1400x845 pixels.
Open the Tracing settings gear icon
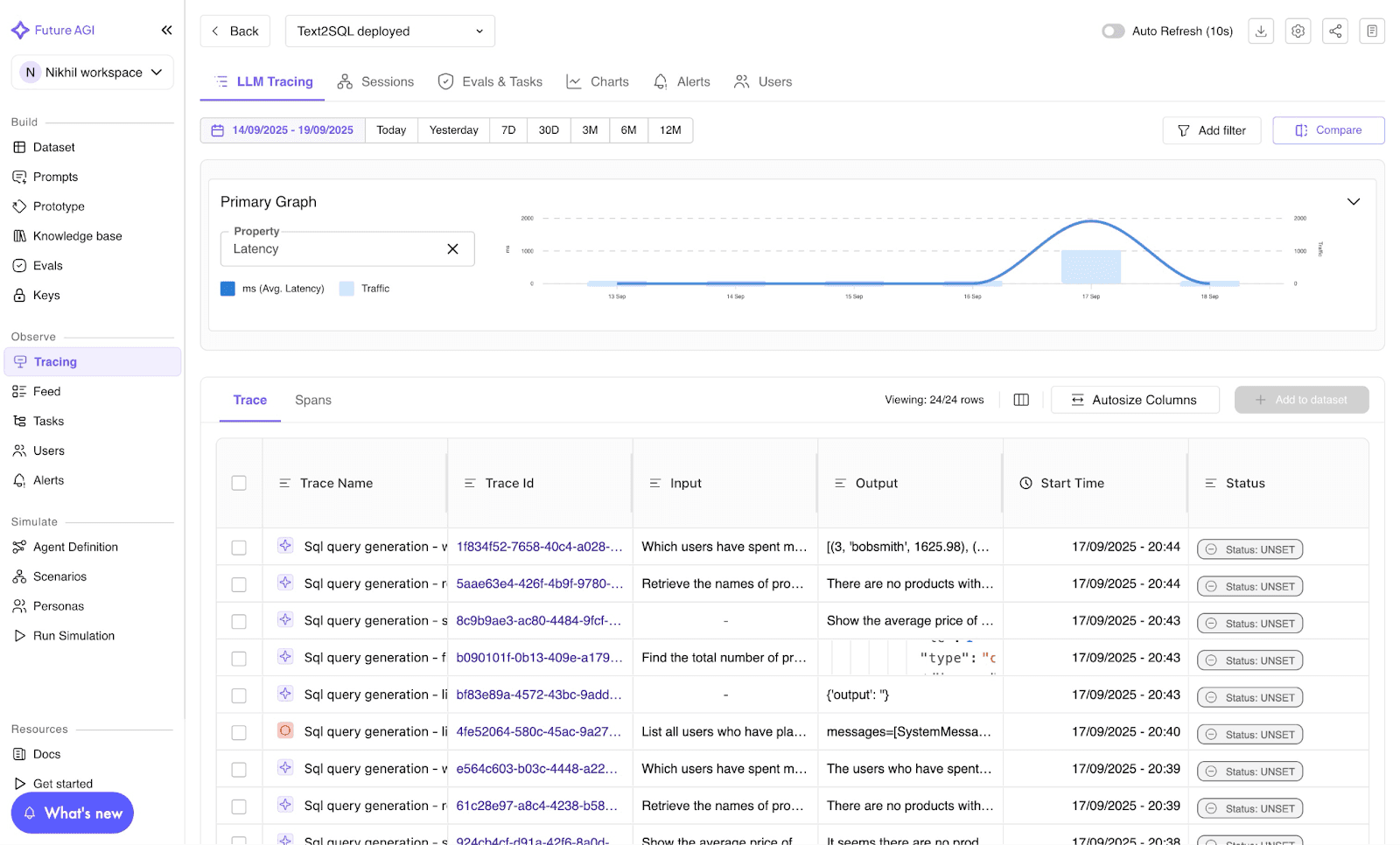tap(1298, 31)
